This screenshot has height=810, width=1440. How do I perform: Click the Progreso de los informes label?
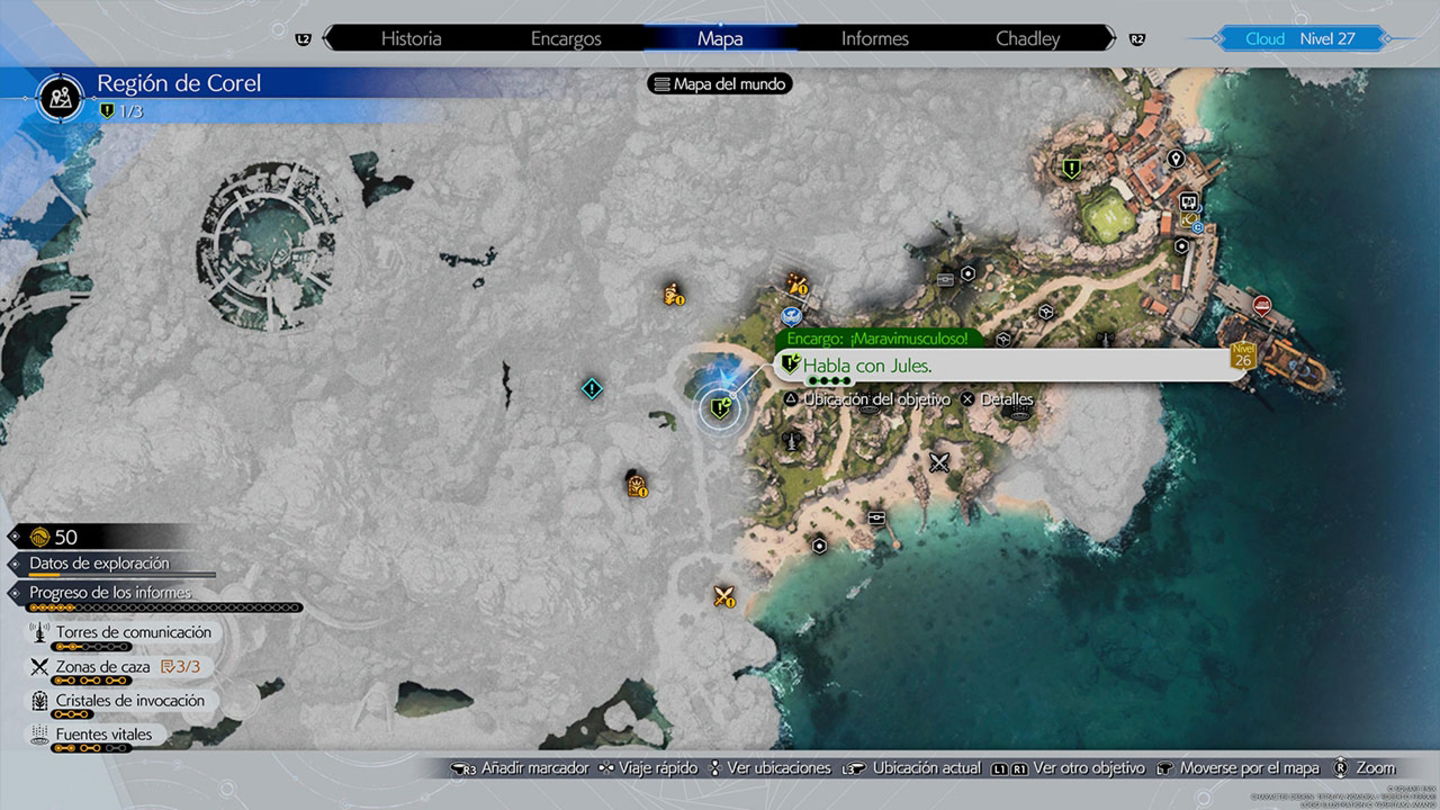tap(110, 592)
